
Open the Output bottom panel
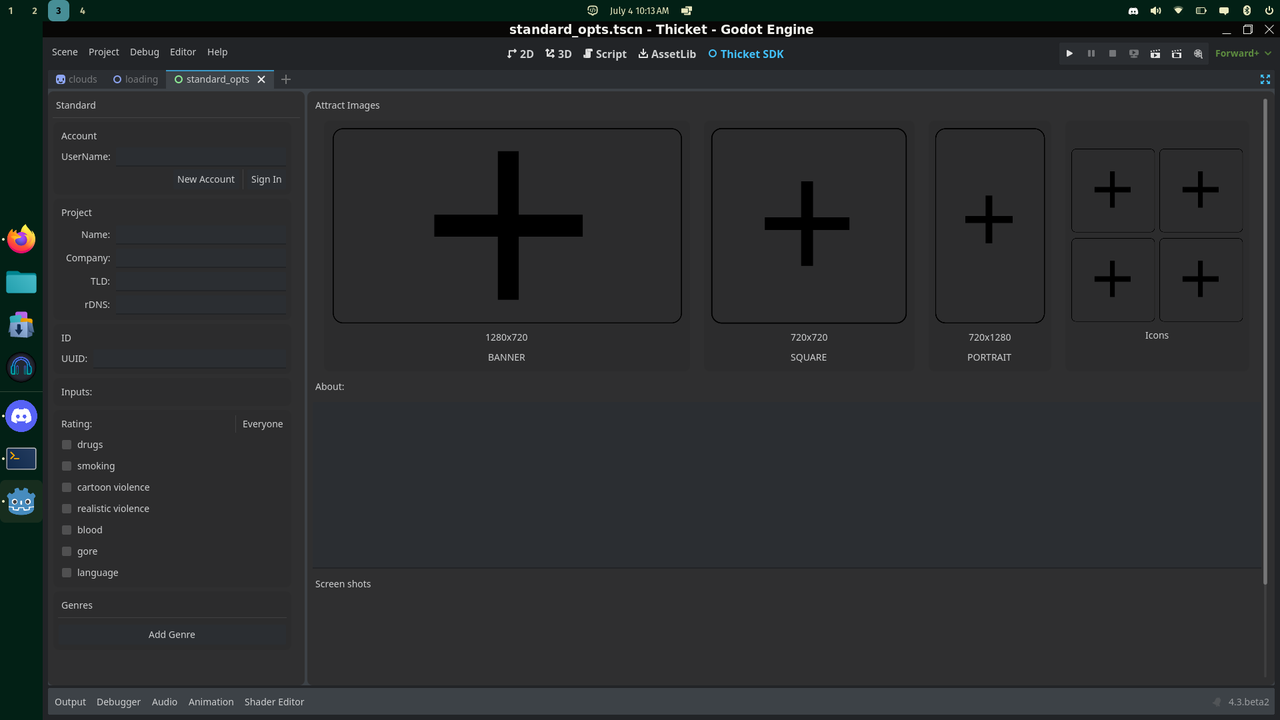click(70, 702)
